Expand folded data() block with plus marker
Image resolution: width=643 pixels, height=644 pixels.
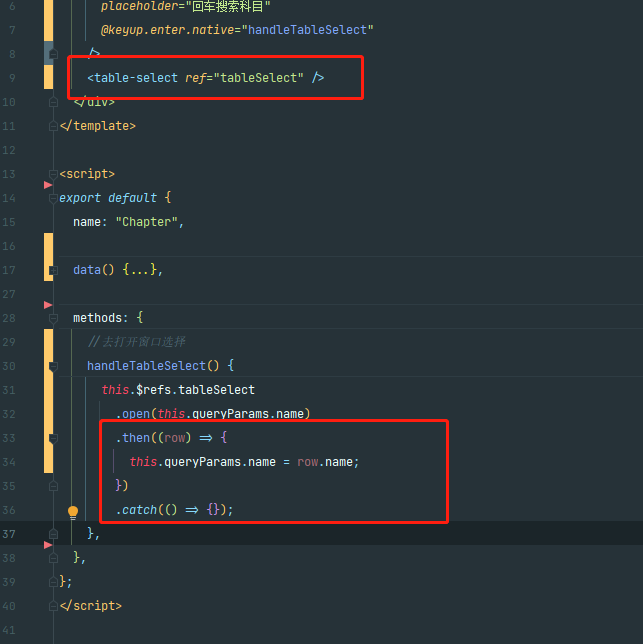53,270
